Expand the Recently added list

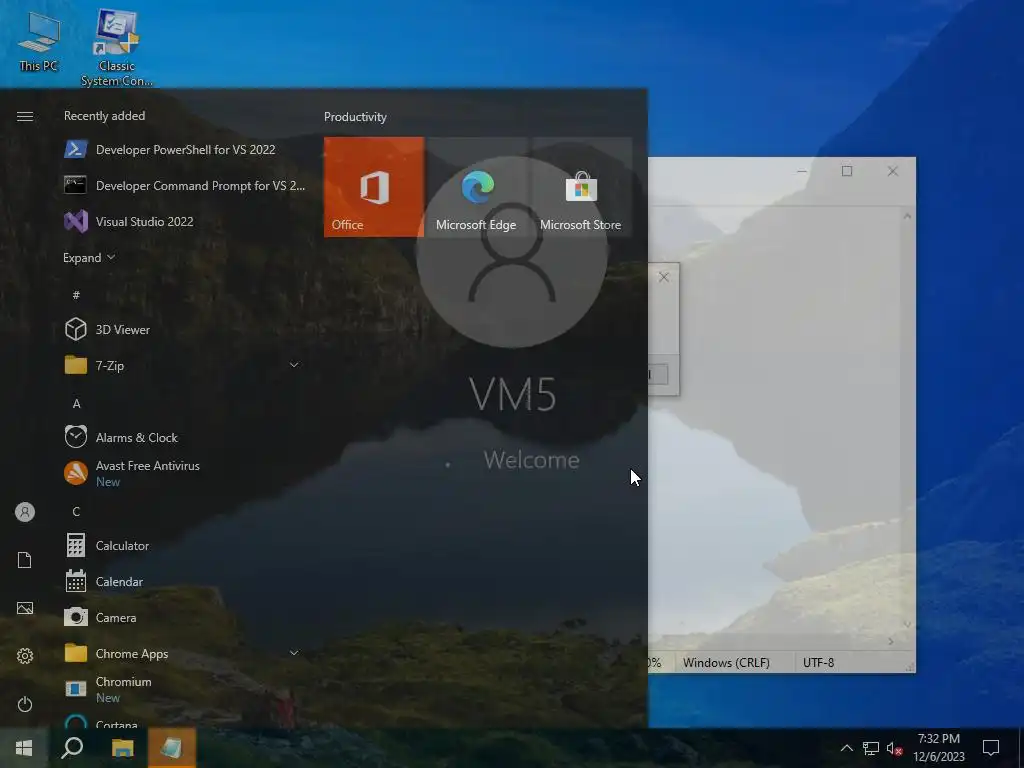[89, 257]
